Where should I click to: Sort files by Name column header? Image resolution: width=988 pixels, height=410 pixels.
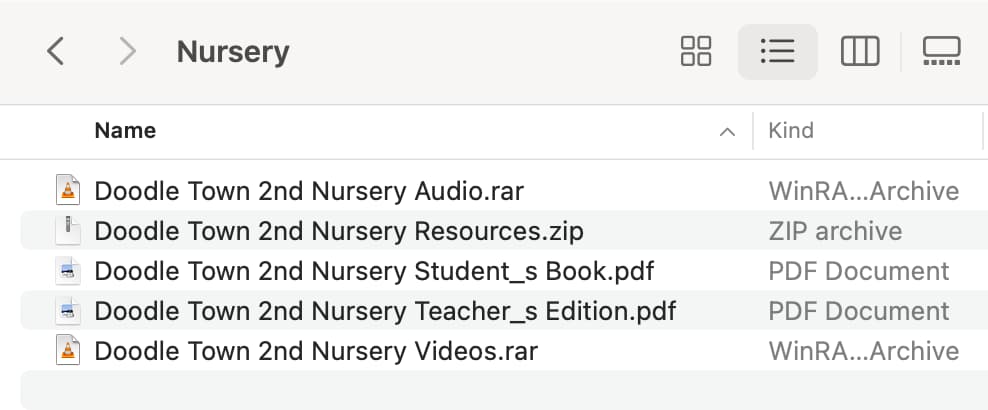coord(125,130)
